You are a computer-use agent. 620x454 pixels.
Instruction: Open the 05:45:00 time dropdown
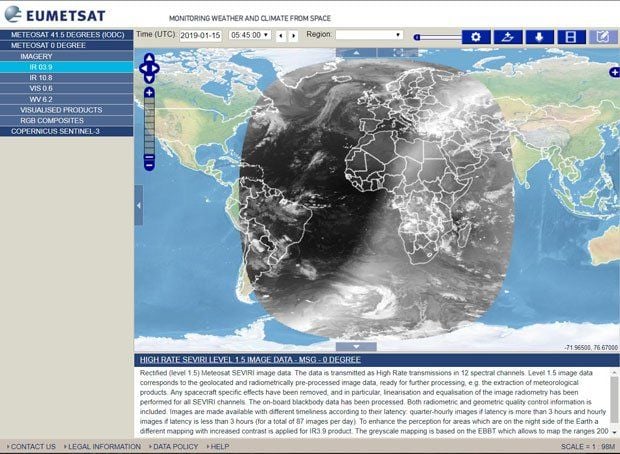pos(249,36)
